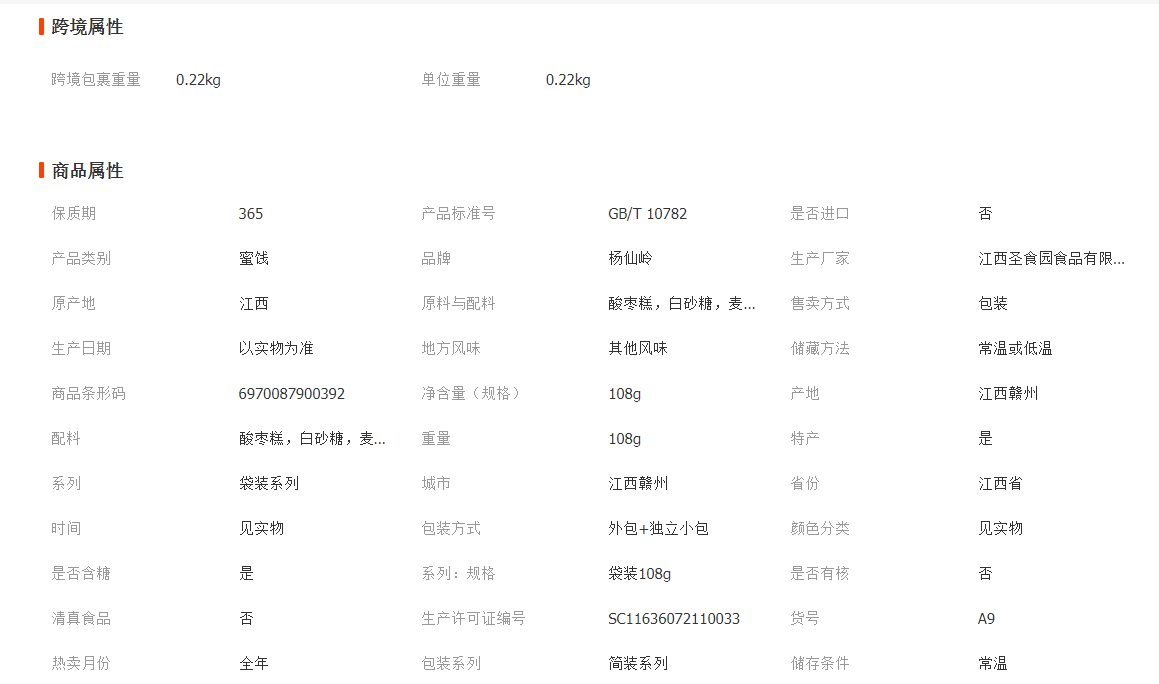
Task: Click the 热卖月份 value 全年
Action: point(253,664)
